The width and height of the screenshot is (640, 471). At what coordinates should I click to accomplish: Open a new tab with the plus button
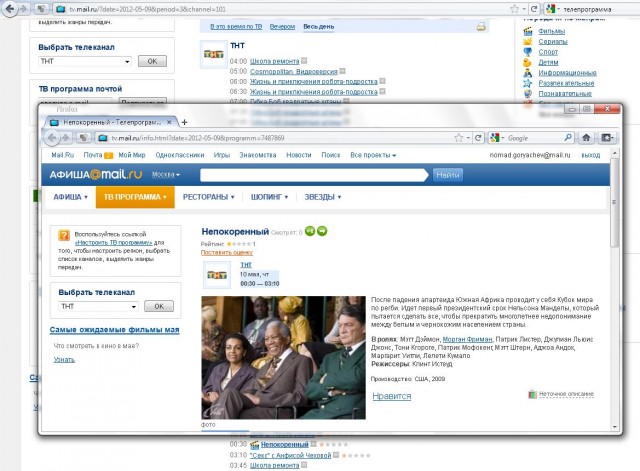coord(184,122)
